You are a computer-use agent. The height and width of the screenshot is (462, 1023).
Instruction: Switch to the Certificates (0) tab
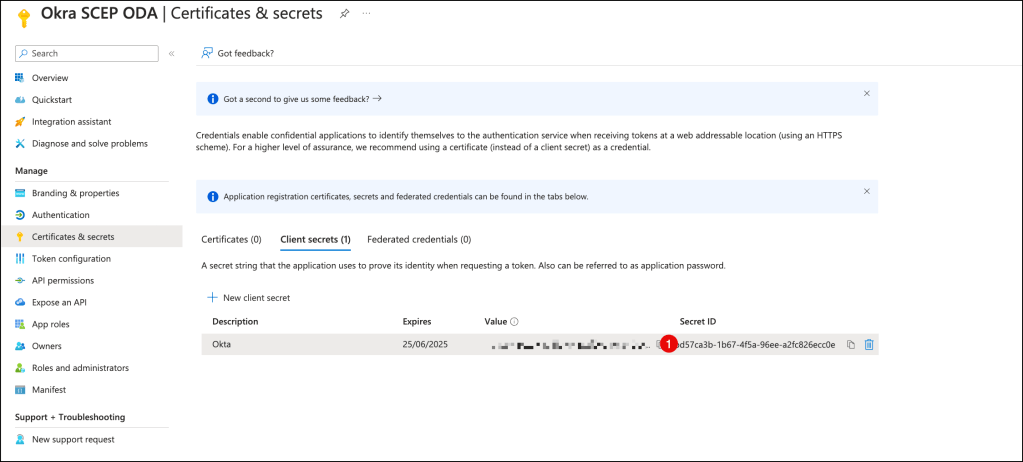tap(231, 240)
